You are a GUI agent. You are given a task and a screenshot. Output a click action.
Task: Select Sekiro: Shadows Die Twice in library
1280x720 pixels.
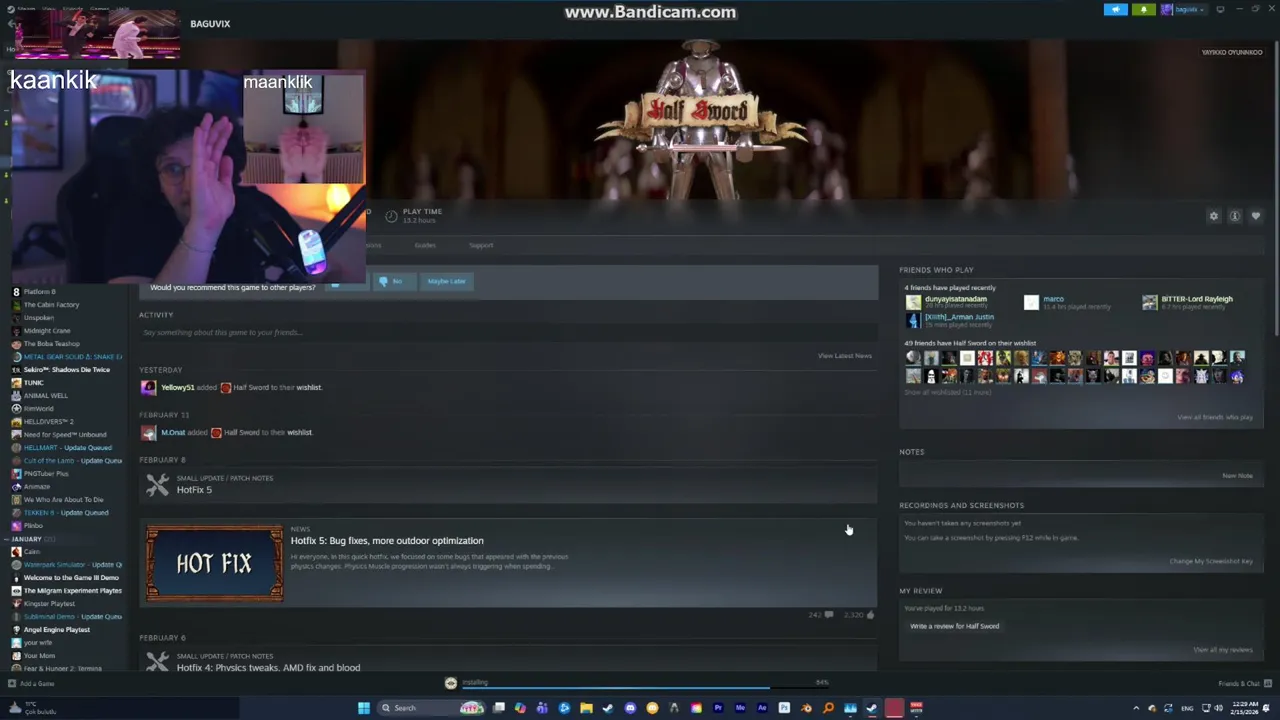(x=66, y=370)
